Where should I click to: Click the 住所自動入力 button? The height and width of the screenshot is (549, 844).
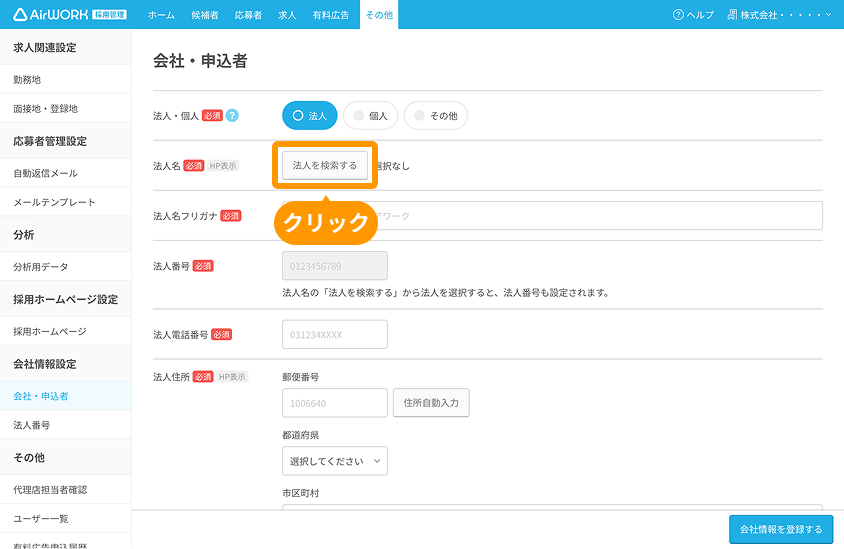click(431, 403)
